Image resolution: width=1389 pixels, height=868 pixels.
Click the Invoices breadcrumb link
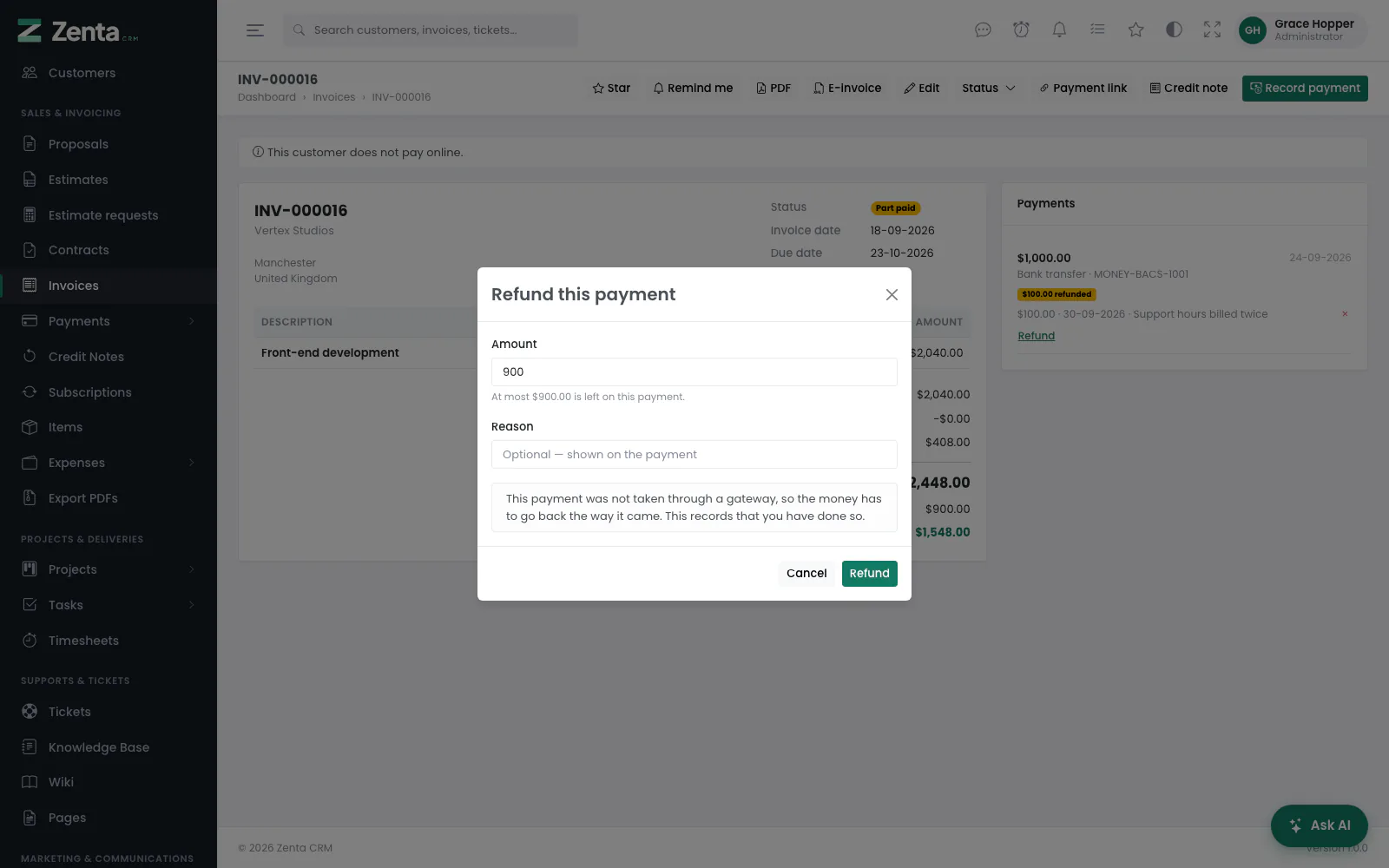333,97
